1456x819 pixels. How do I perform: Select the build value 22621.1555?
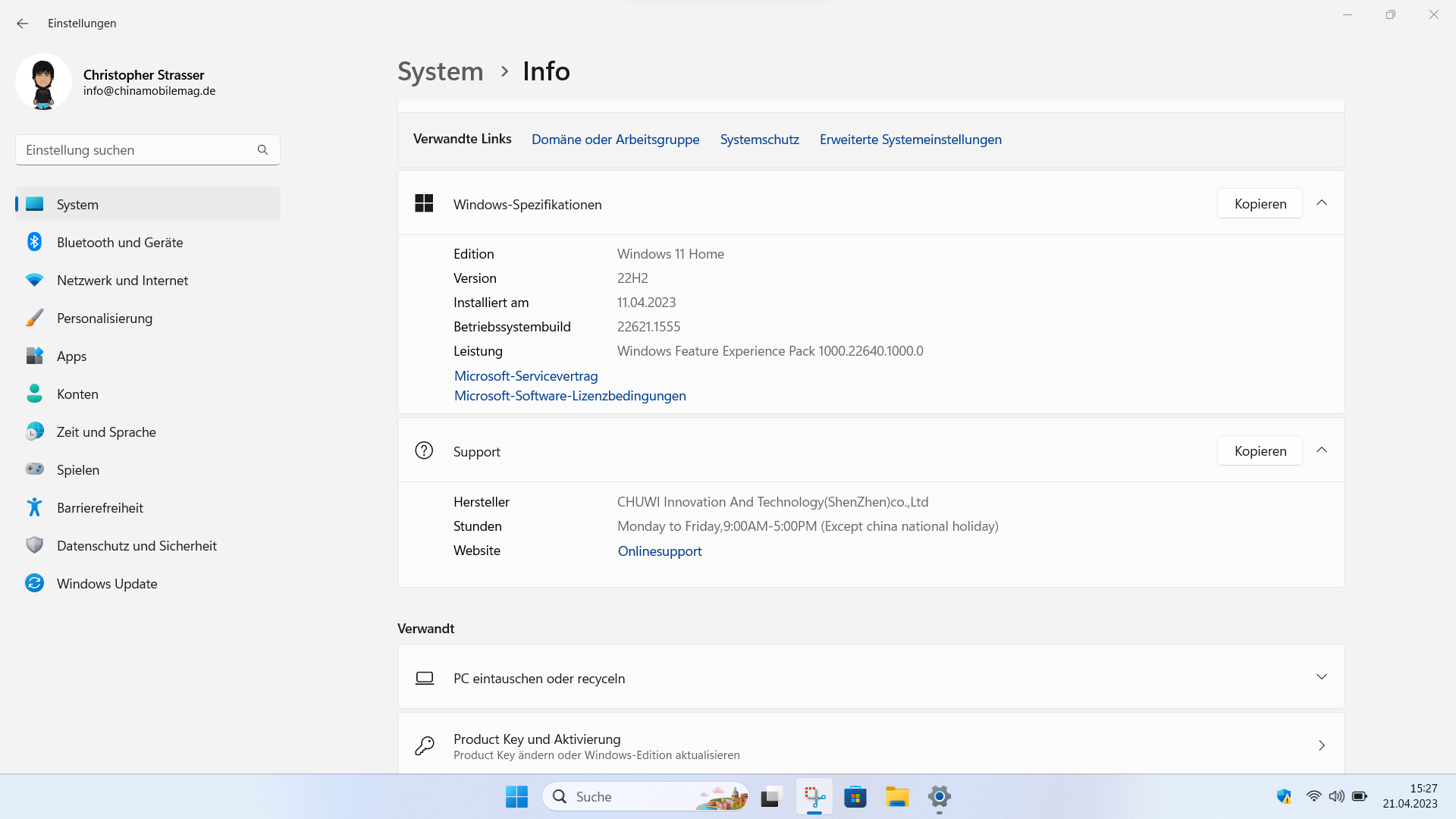tap(648, 327)
